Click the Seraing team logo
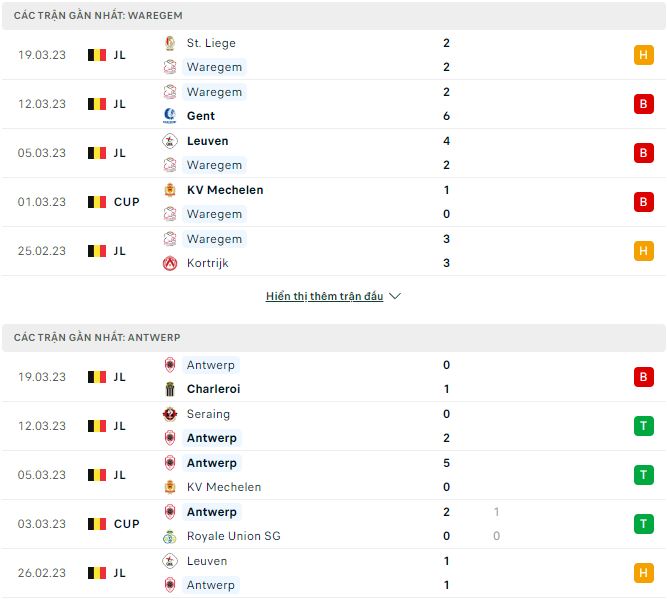 [x=169, y=414]
